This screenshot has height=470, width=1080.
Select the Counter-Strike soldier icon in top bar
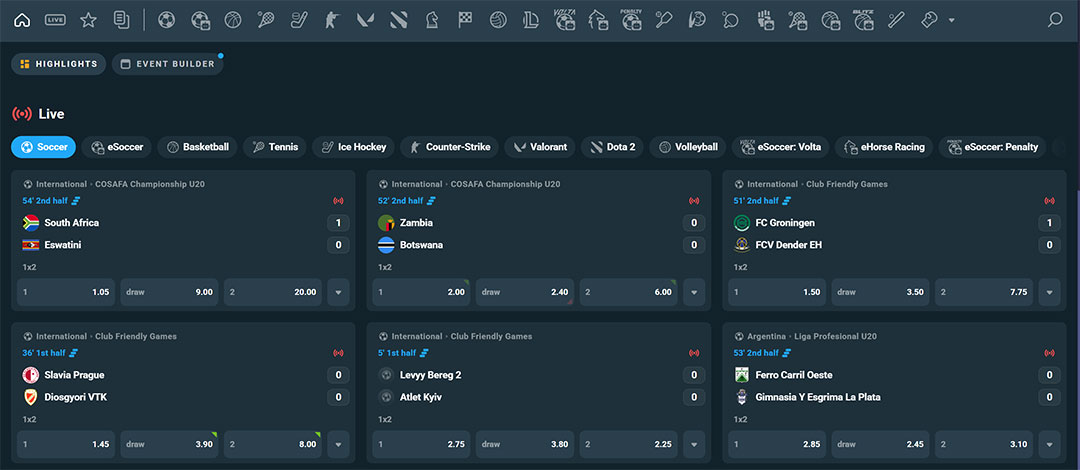click(332, 20)
